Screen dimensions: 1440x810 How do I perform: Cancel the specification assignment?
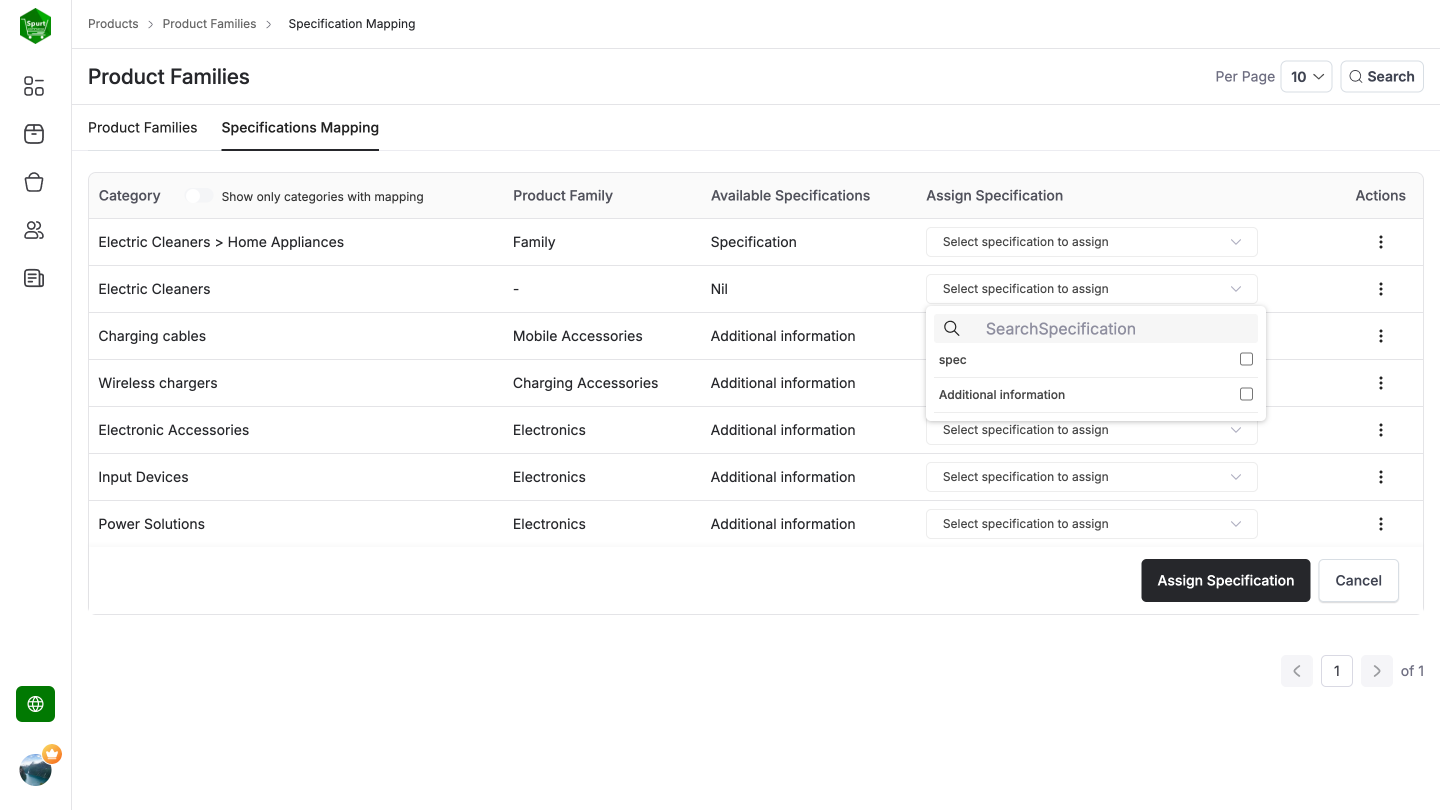[1358, 580]
